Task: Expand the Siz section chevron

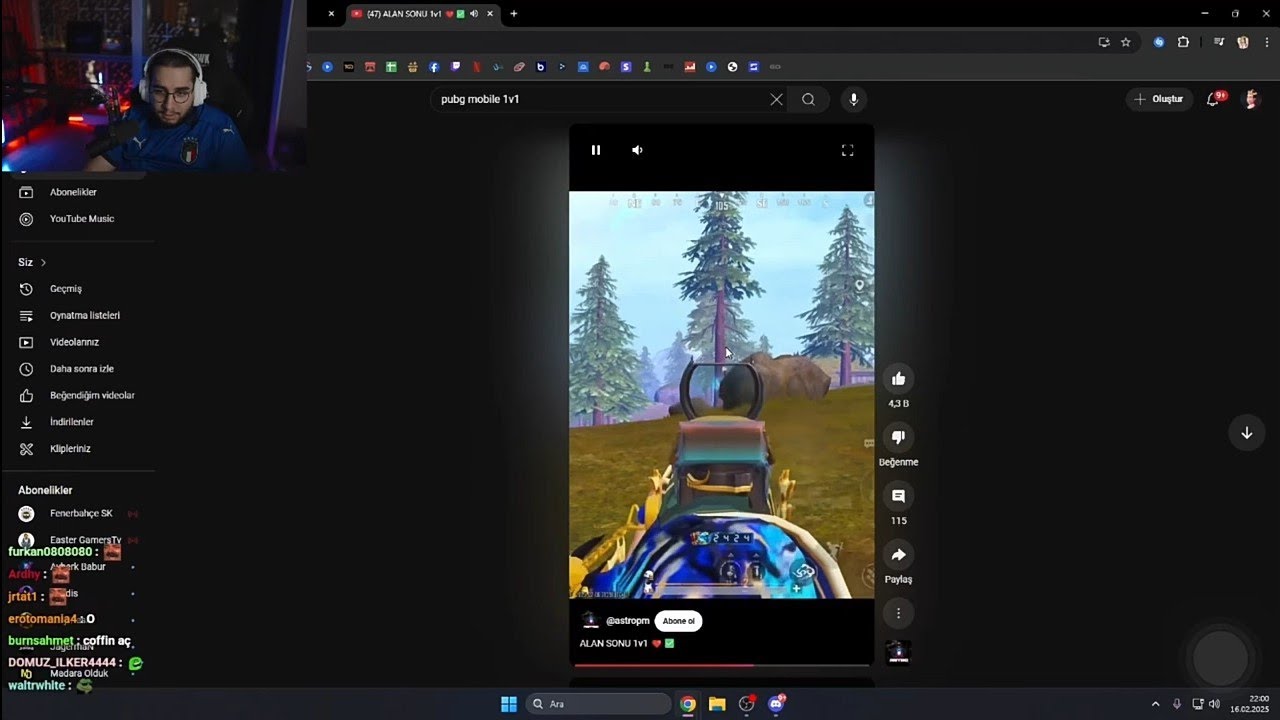Action: [x=43, y=262]
